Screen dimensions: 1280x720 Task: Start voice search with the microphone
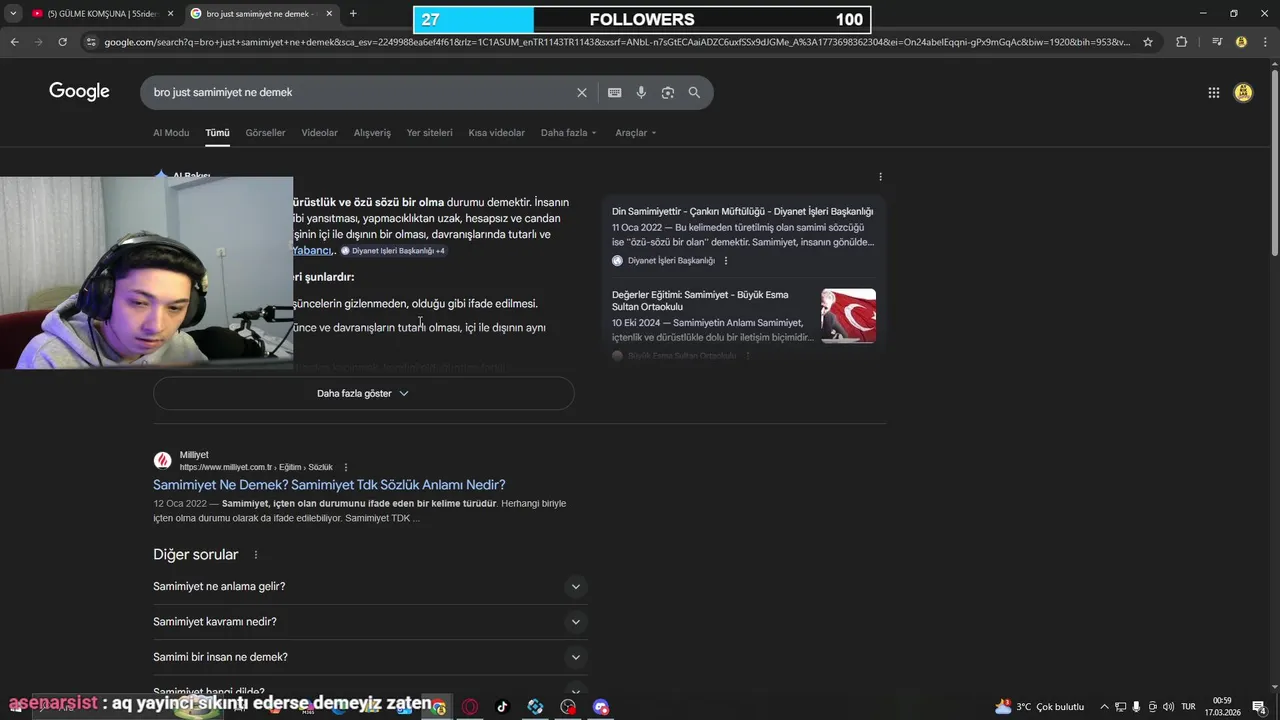[641, 92]
